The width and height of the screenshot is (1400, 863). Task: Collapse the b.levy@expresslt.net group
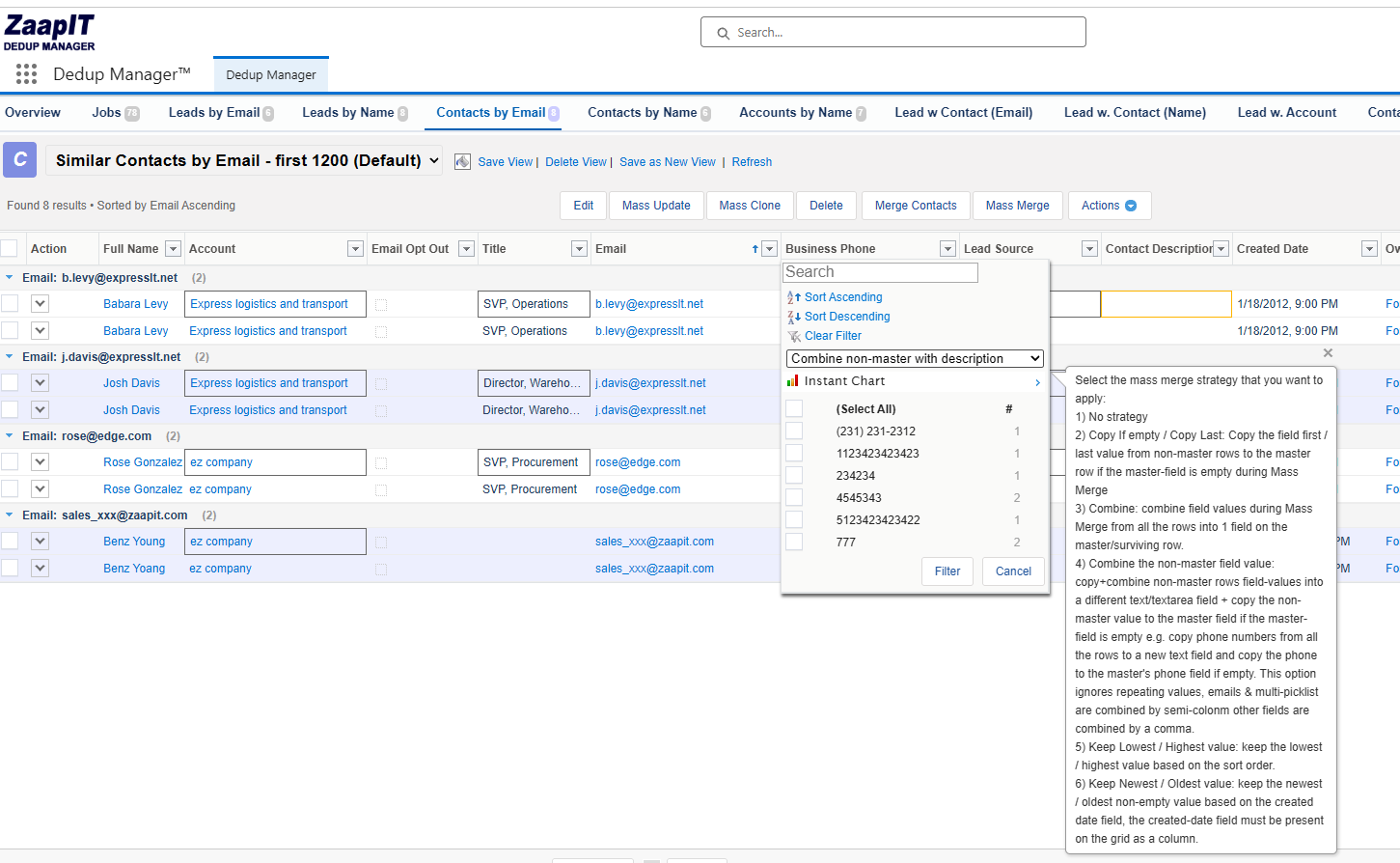(x=10, y=277)
